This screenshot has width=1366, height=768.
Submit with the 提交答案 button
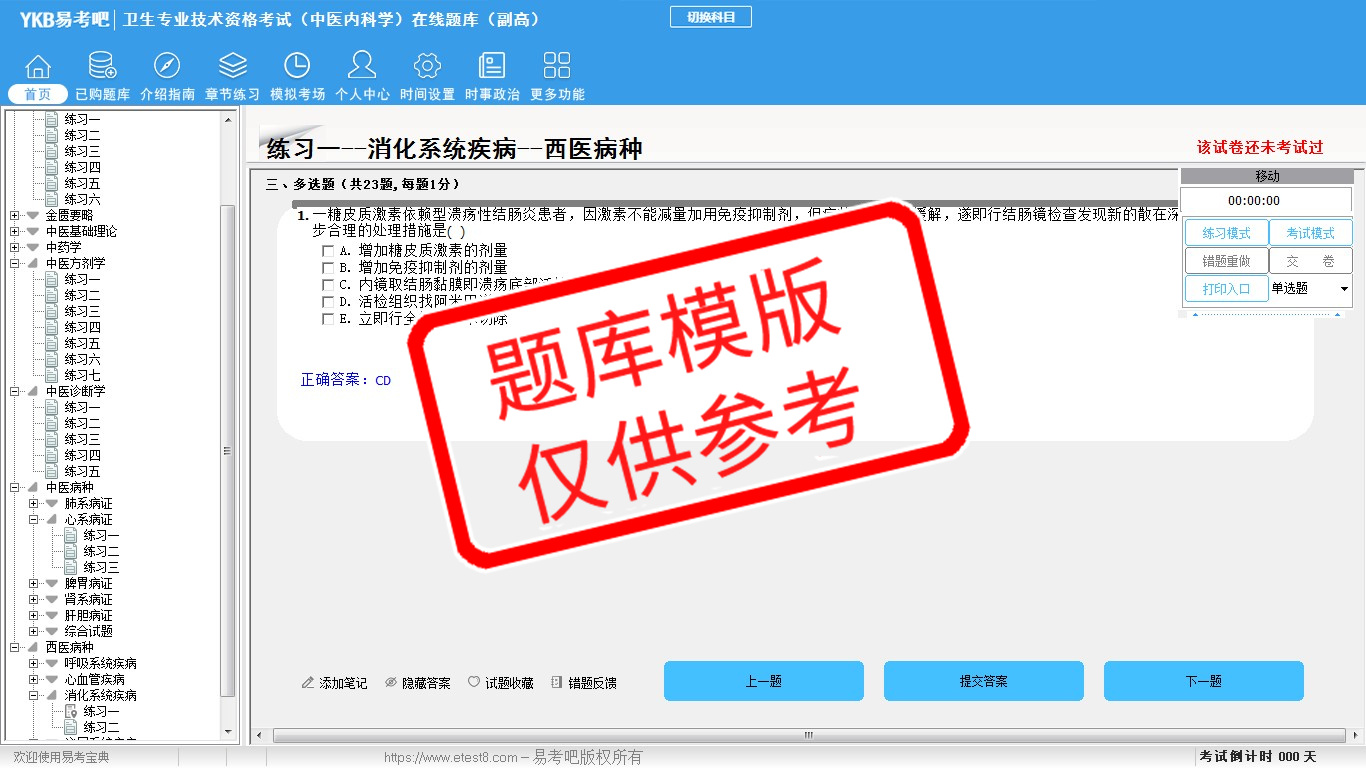coord(984,681)
